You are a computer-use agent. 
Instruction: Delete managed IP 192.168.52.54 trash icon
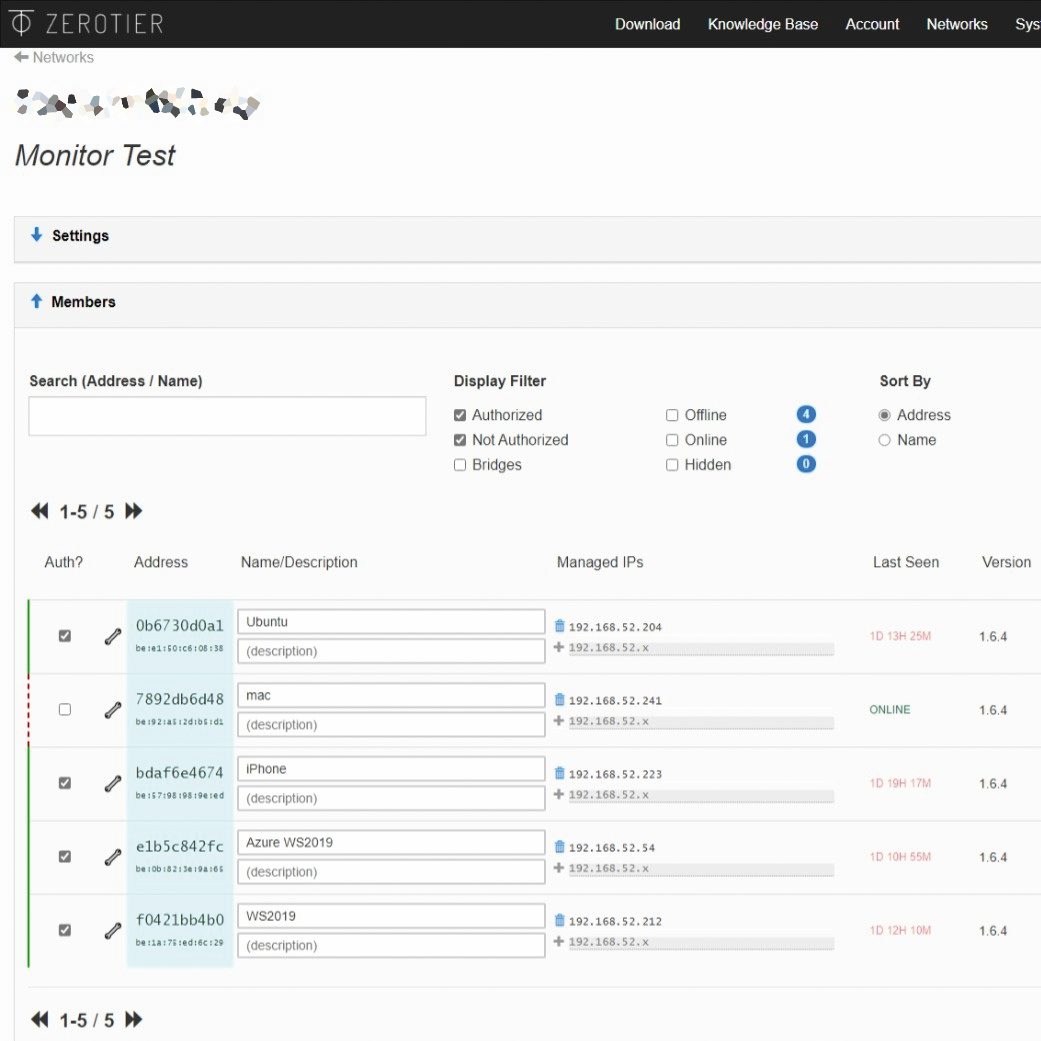click(560, 846)
